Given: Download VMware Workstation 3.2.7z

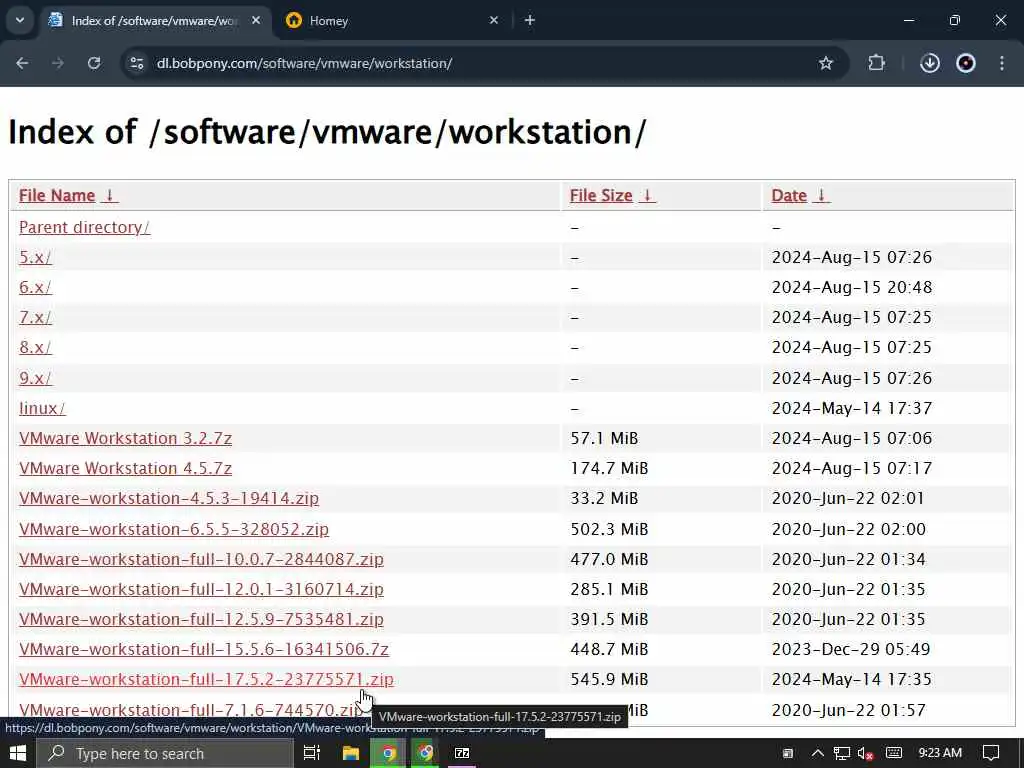Looking at the screenshot, I should pyautogui.click(x=125, y=438).
